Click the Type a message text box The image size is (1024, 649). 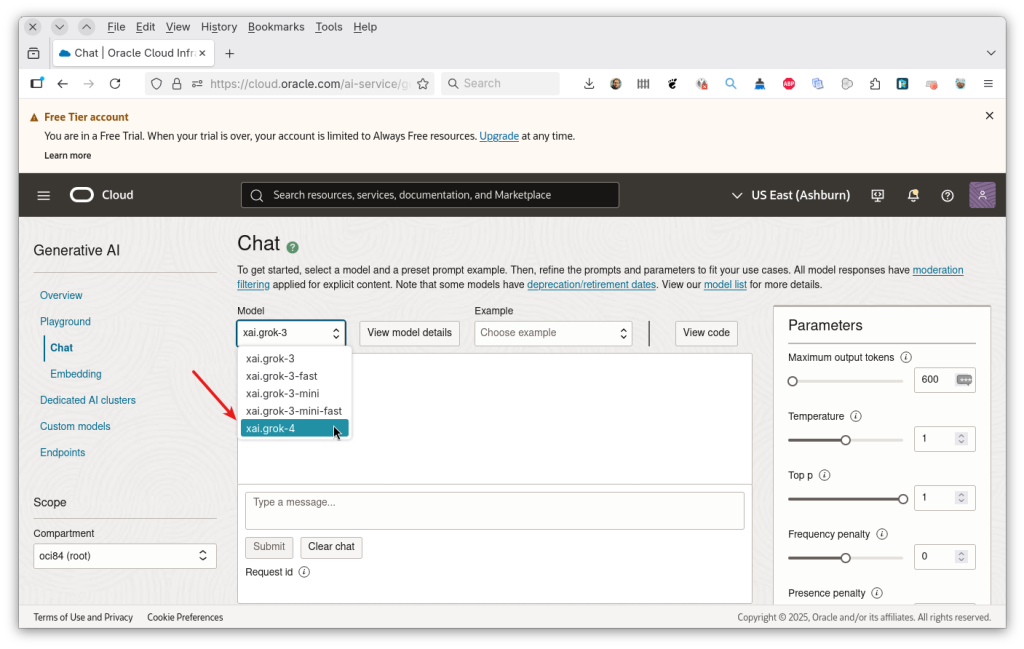pyautogui.click(x=494, y=511)
